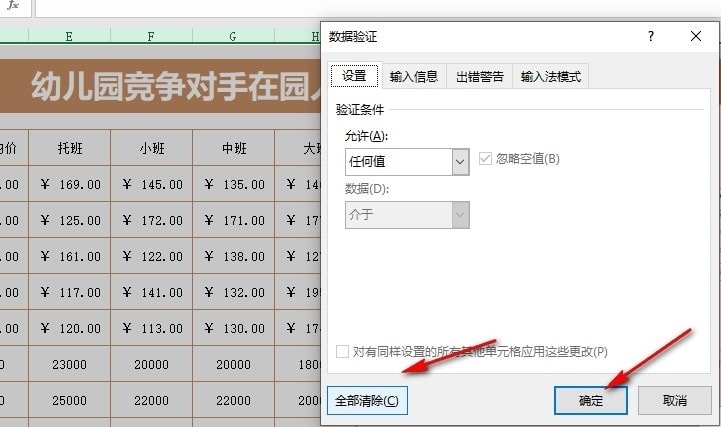Click the help question mark icon
The width and height of the screenshot is (721, 427).
pos(651,36)
